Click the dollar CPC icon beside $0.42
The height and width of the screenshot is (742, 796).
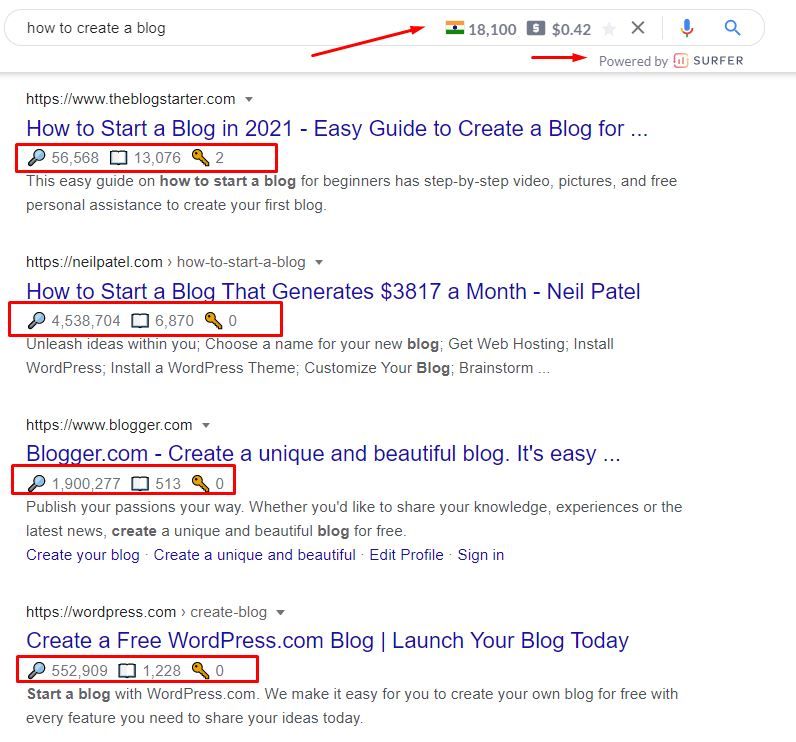click(536, 28)
